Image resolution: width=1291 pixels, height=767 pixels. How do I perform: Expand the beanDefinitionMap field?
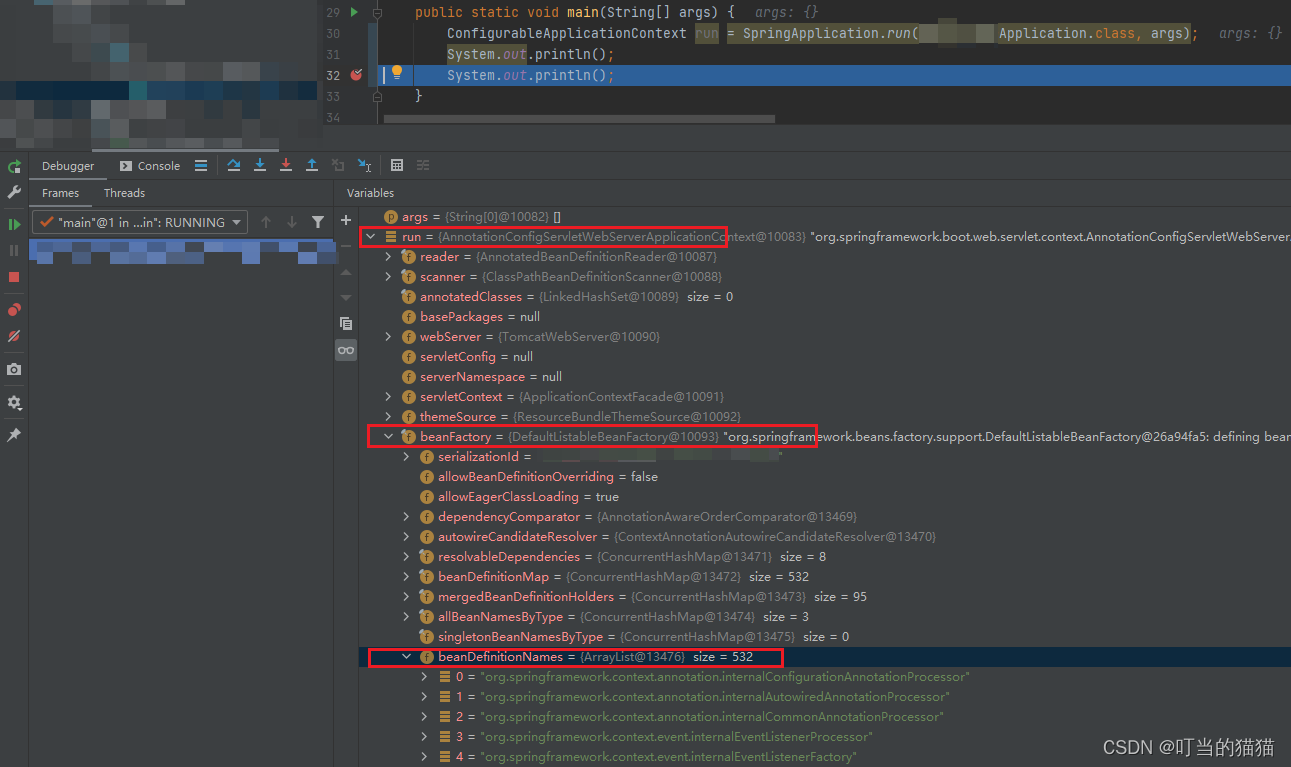click(x=407, y=577)
